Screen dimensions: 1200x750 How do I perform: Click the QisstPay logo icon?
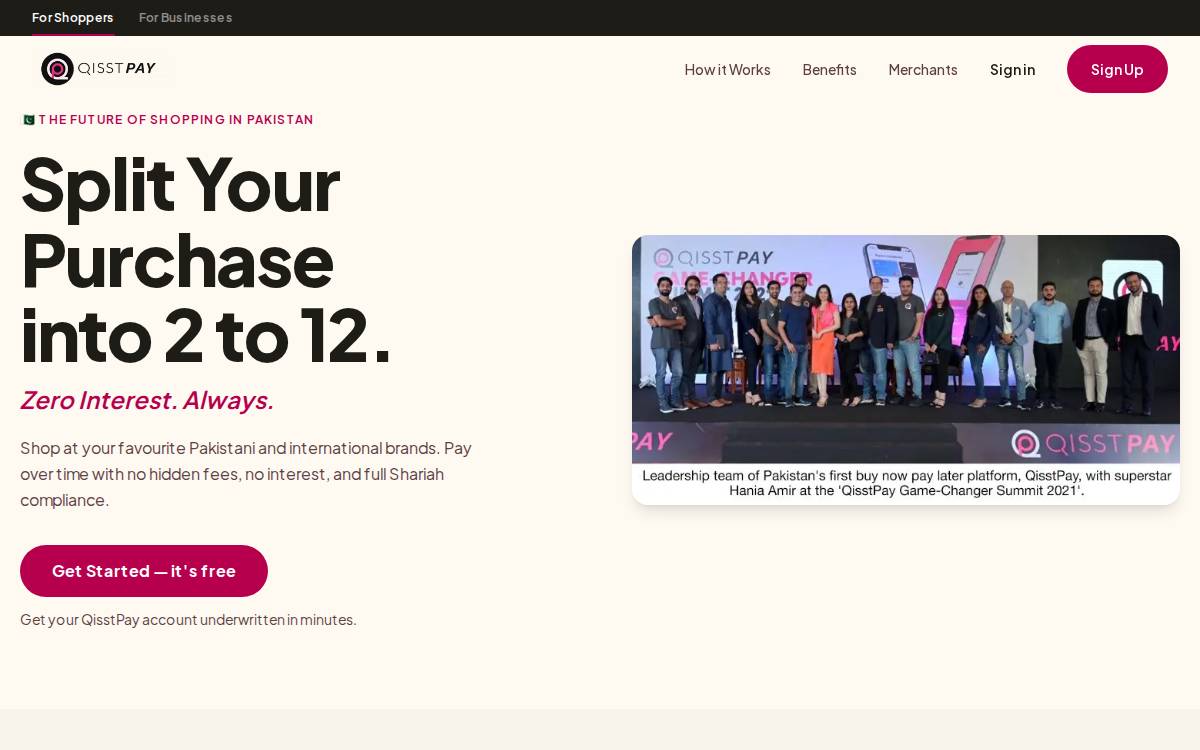tap(57, 69)
